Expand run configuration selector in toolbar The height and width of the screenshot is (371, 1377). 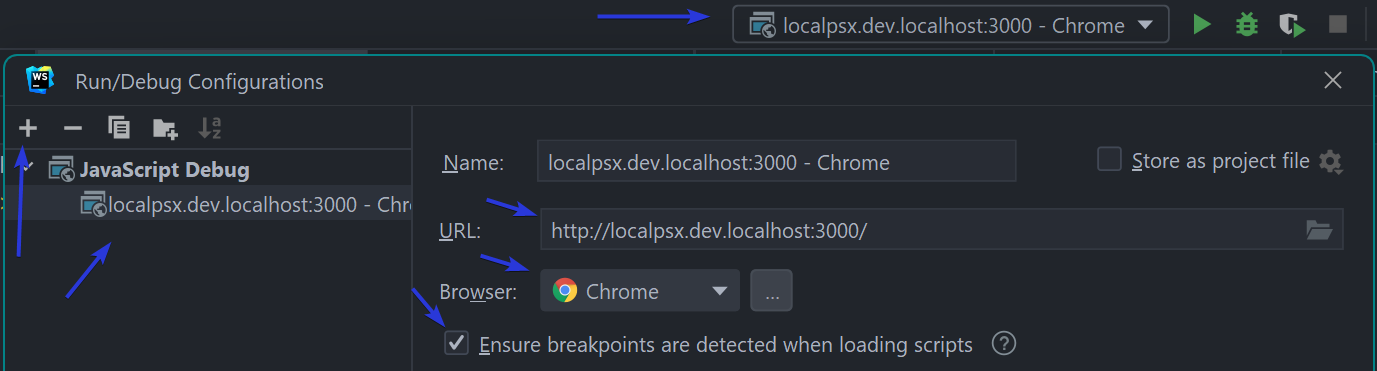point(951,25)
